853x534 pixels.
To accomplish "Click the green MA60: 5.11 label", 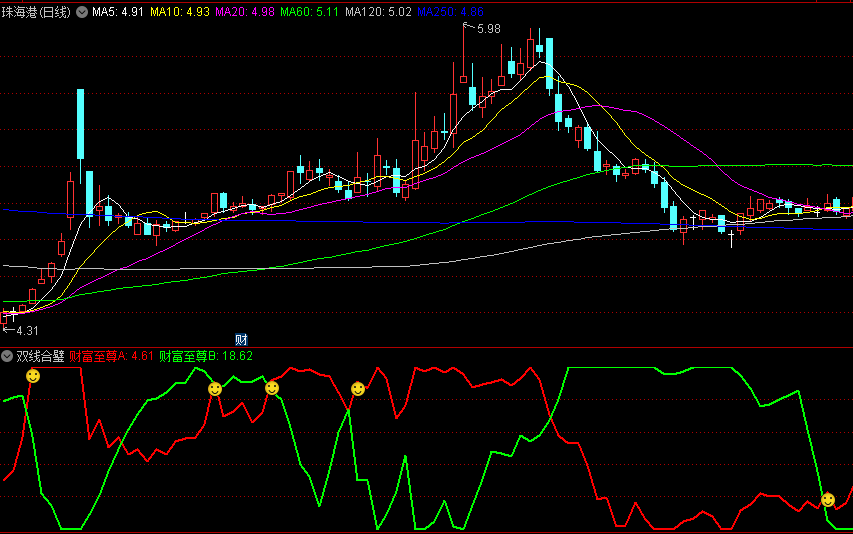I will (310, 12).
